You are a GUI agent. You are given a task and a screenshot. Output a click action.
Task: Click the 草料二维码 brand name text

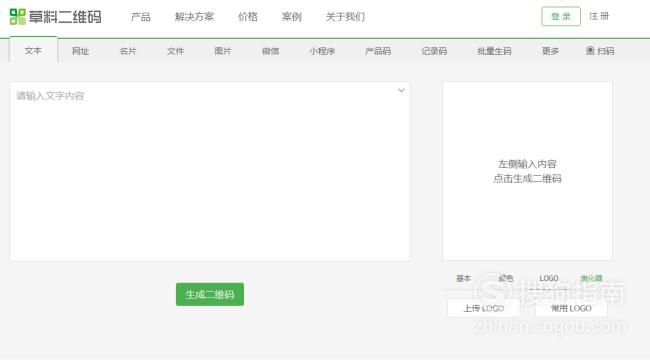coord(65,17)
